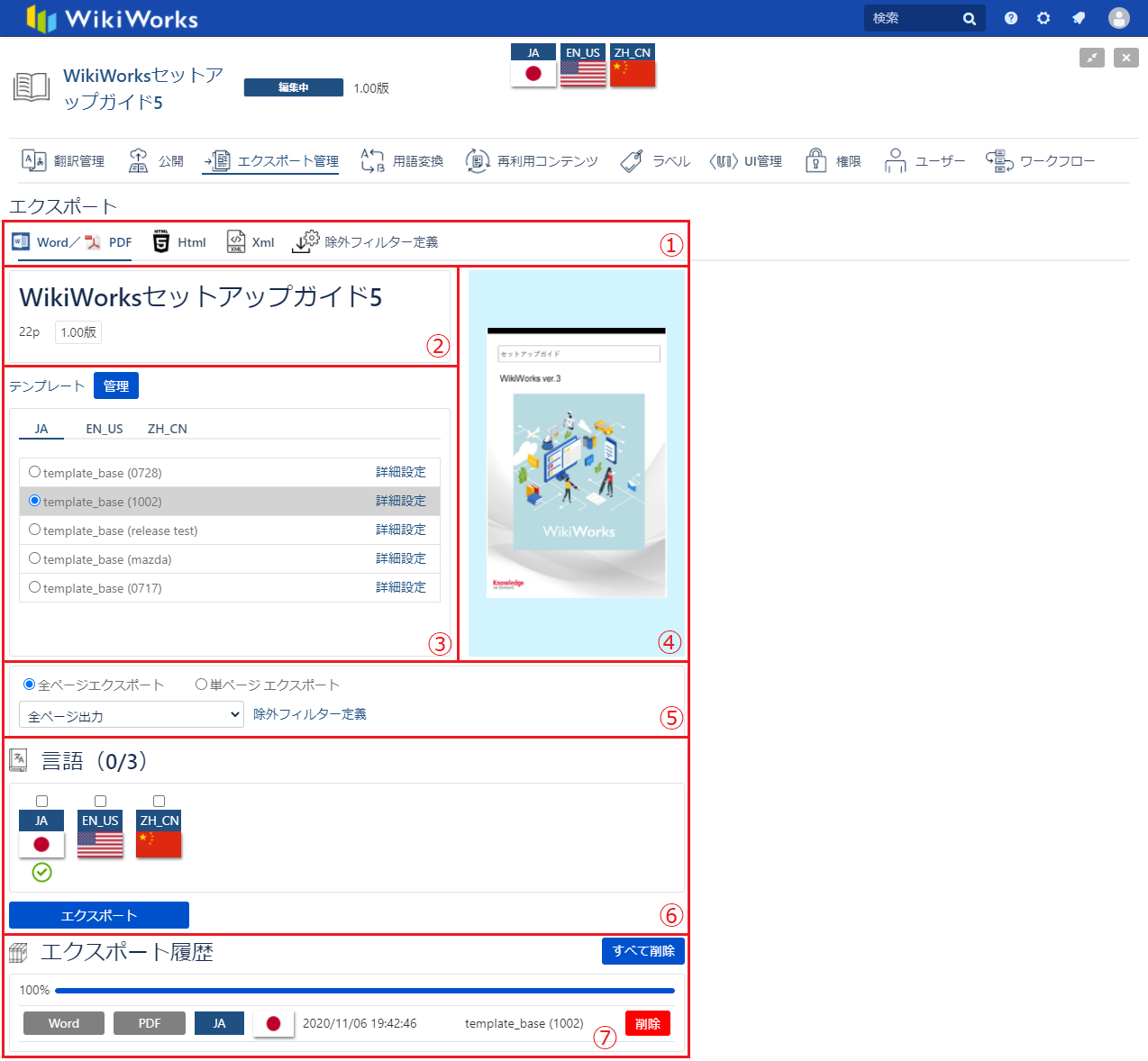Click the 公開 publish icon
The height and width of the screenshot is (1061, 1148).
[138, 160]
